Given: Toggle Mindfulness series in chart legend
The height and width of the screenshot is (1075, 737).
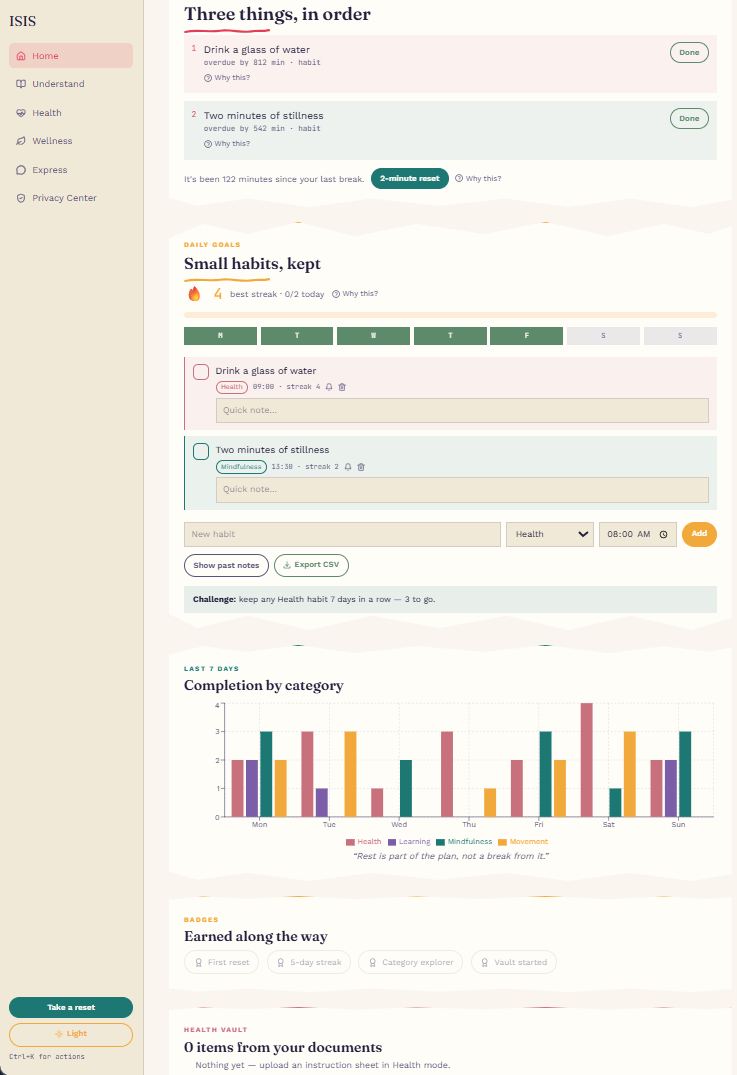Looking at the screenshot, I should [x=464, y=841].
